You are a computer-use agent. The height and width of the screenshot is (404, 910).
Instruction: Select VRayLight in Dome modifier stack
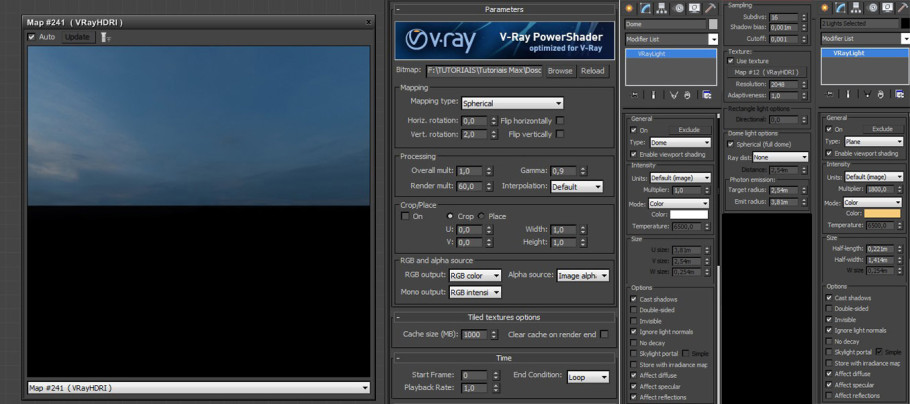pos(671,53)
